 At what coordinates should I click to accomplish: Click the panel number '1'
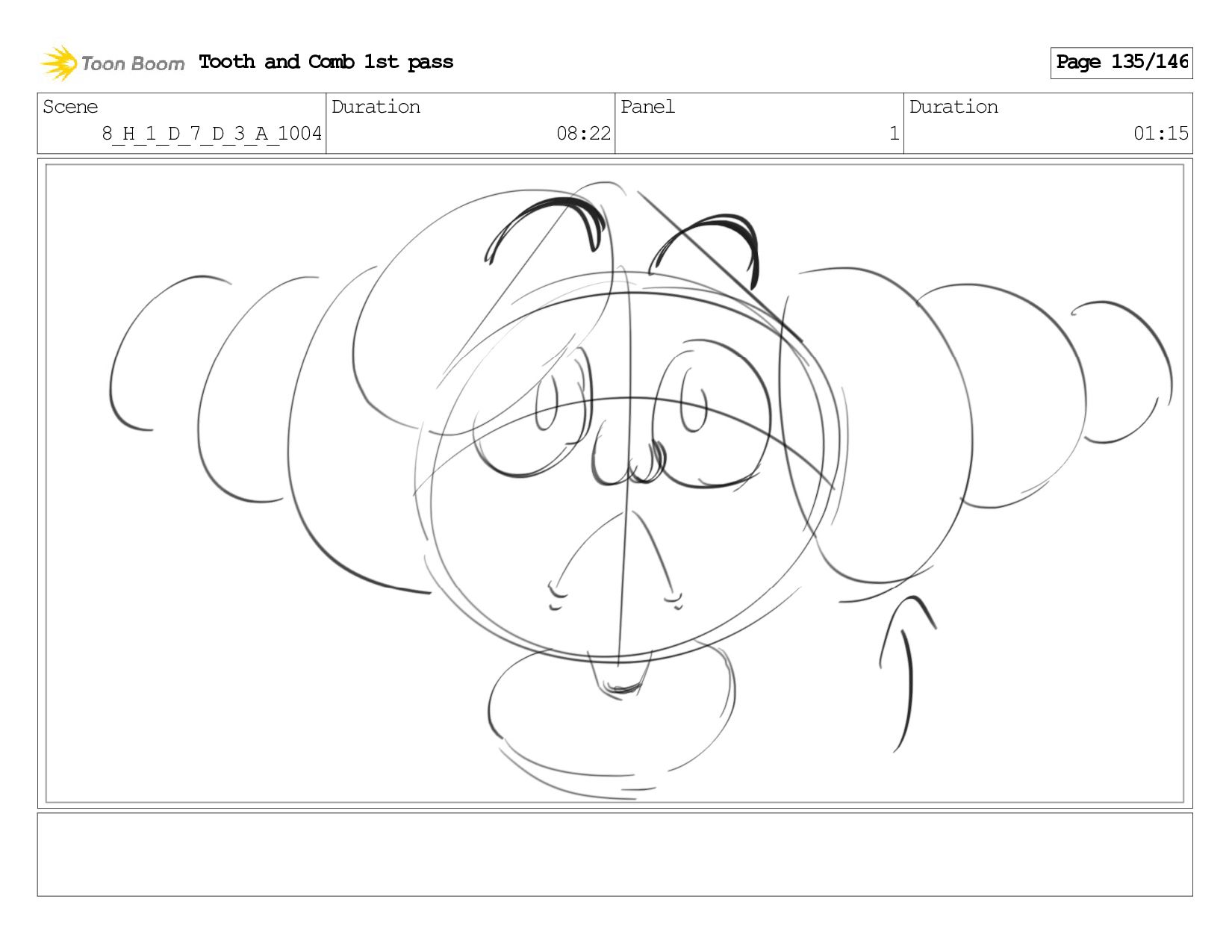tap(894, 134)
